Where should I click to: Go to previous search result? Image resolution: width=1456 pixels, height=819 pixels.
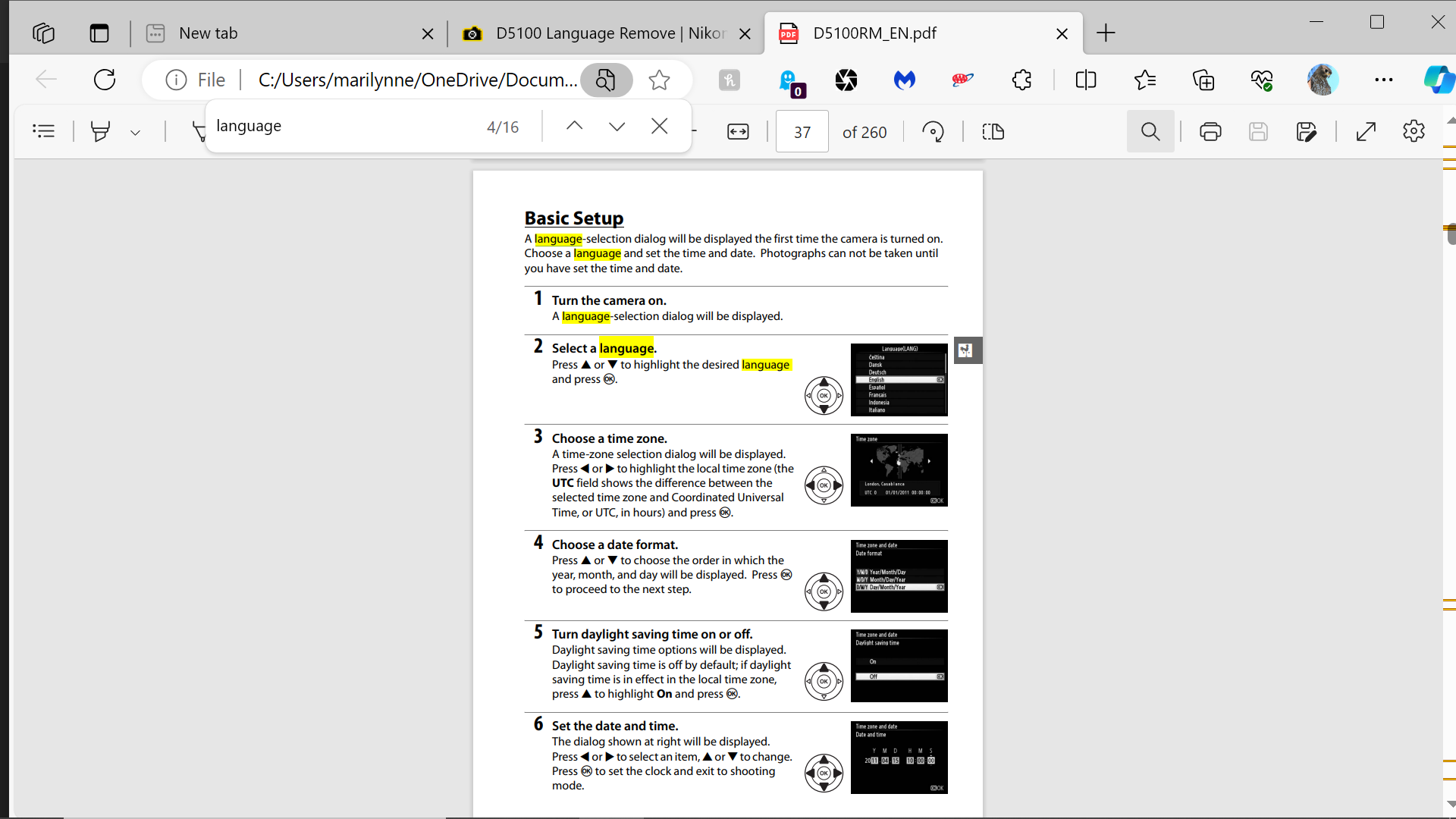point(574,127)
